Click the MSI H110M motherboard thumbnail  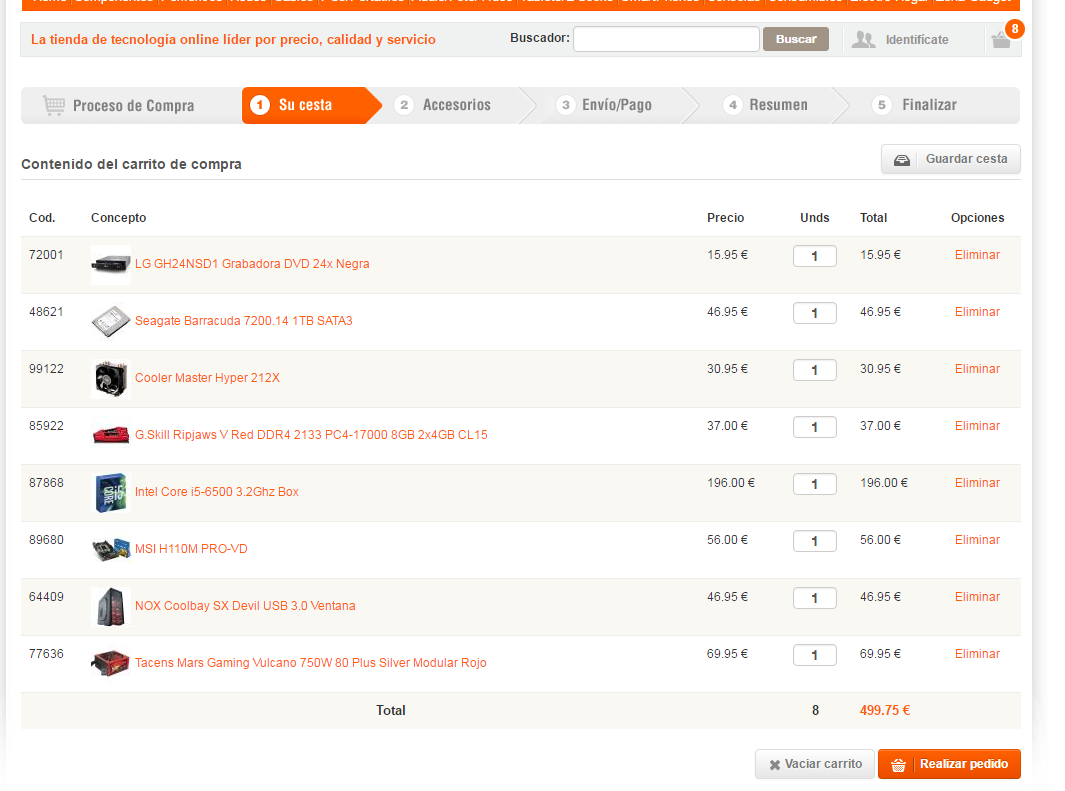pos(111,549)
